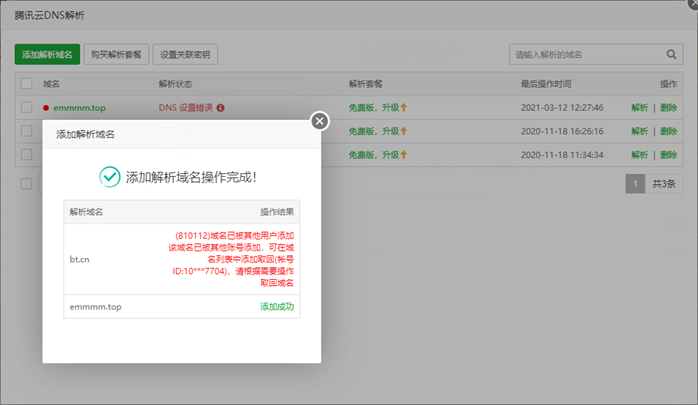Check the emmmm.top row checkbox
The height and width of the screenshot is (405, 698).
27,107
